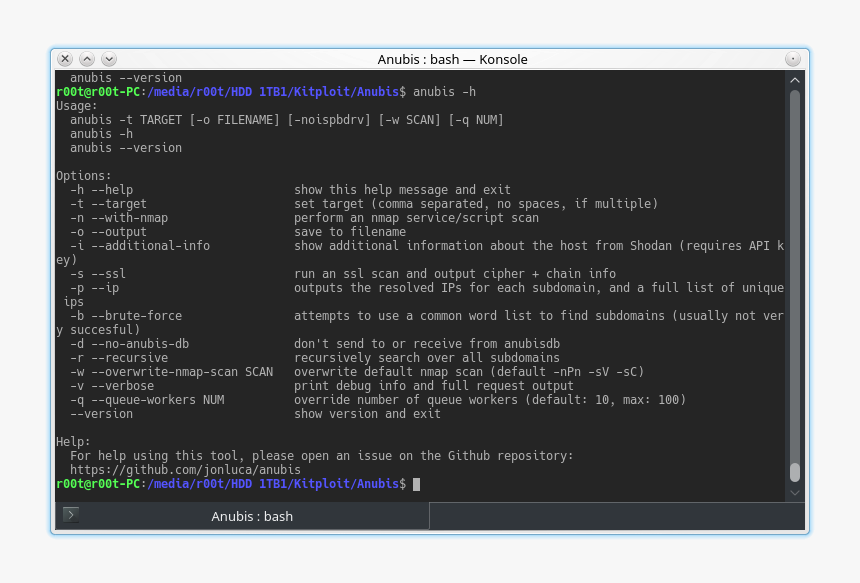860x583 pixels.
Task: Click the scrollbar up arrow icon
Action: (x=794, y=78)
